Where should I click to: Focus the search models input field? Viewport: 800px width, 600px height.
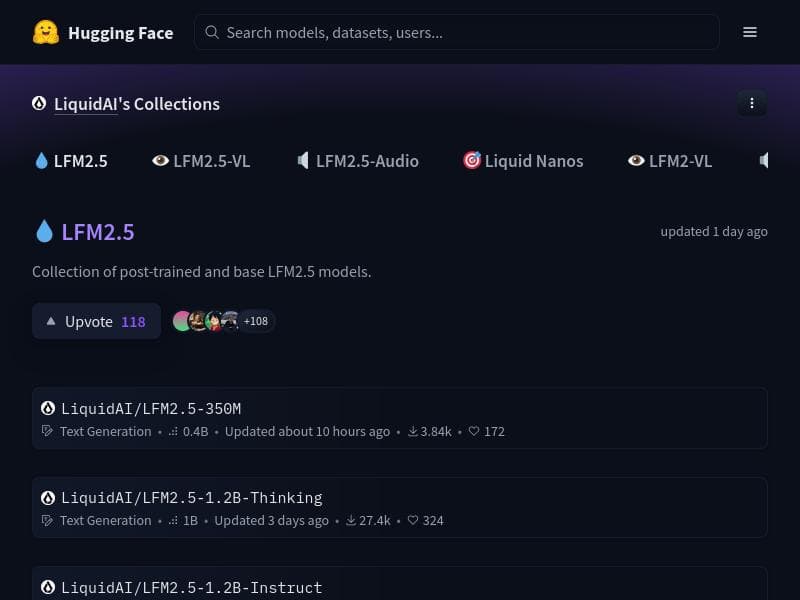coord(457,32)
